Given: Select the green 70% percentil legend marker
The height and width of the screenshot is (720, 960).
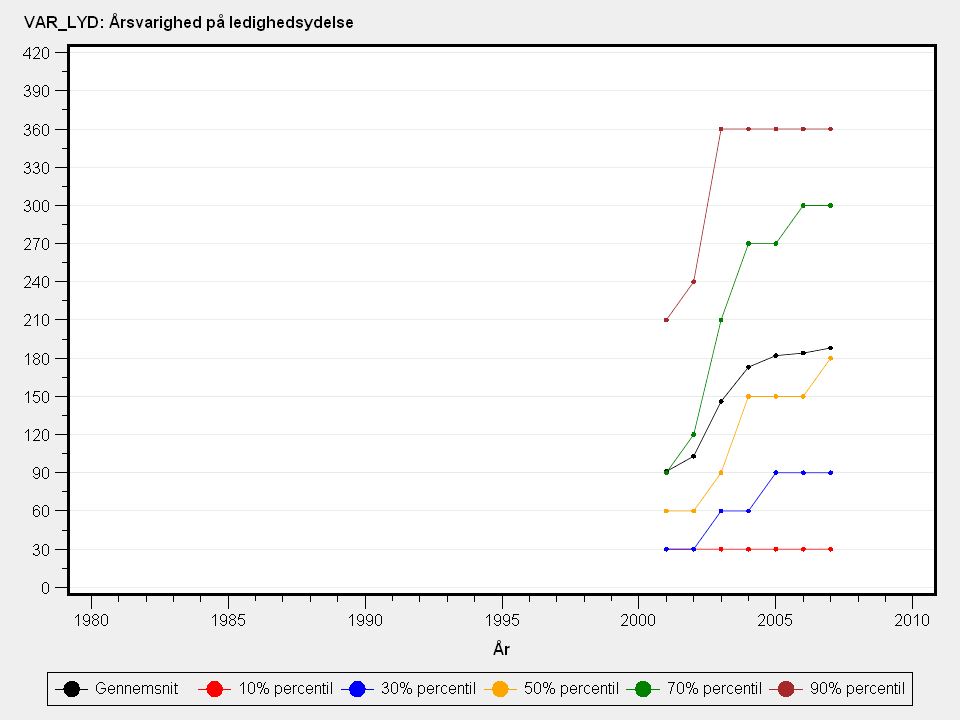Looking at the screenshot, I should [x=643, y=688].
